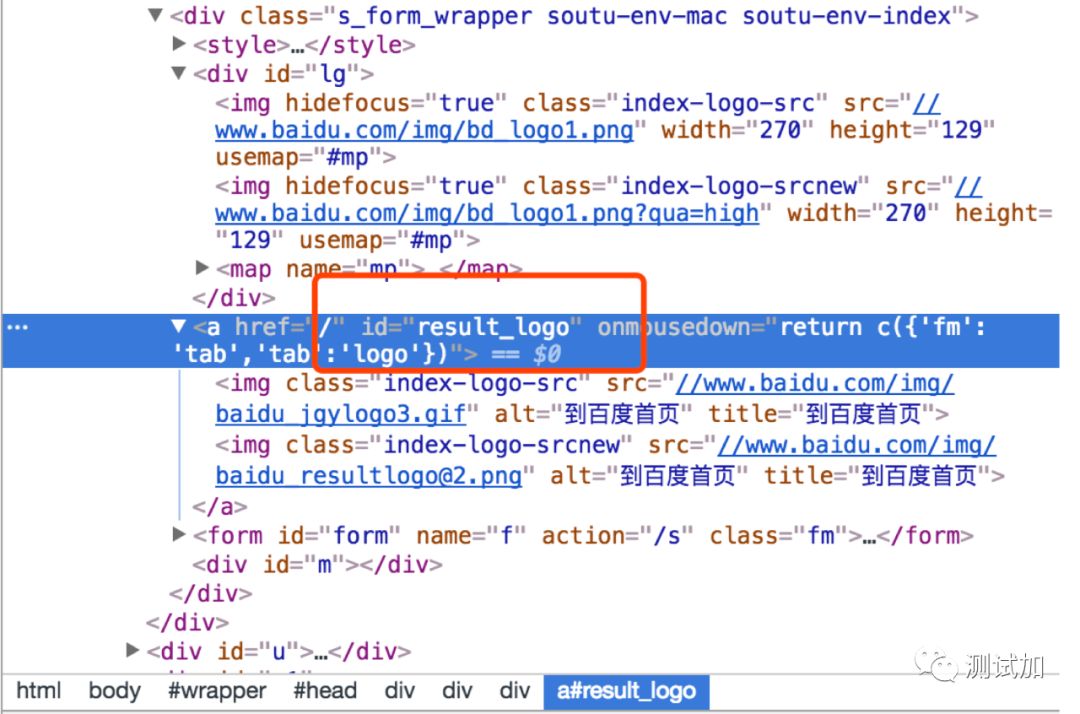Expand the map name mp node
This screenshot has width=1080, height=714.
(x=202, y=267)
